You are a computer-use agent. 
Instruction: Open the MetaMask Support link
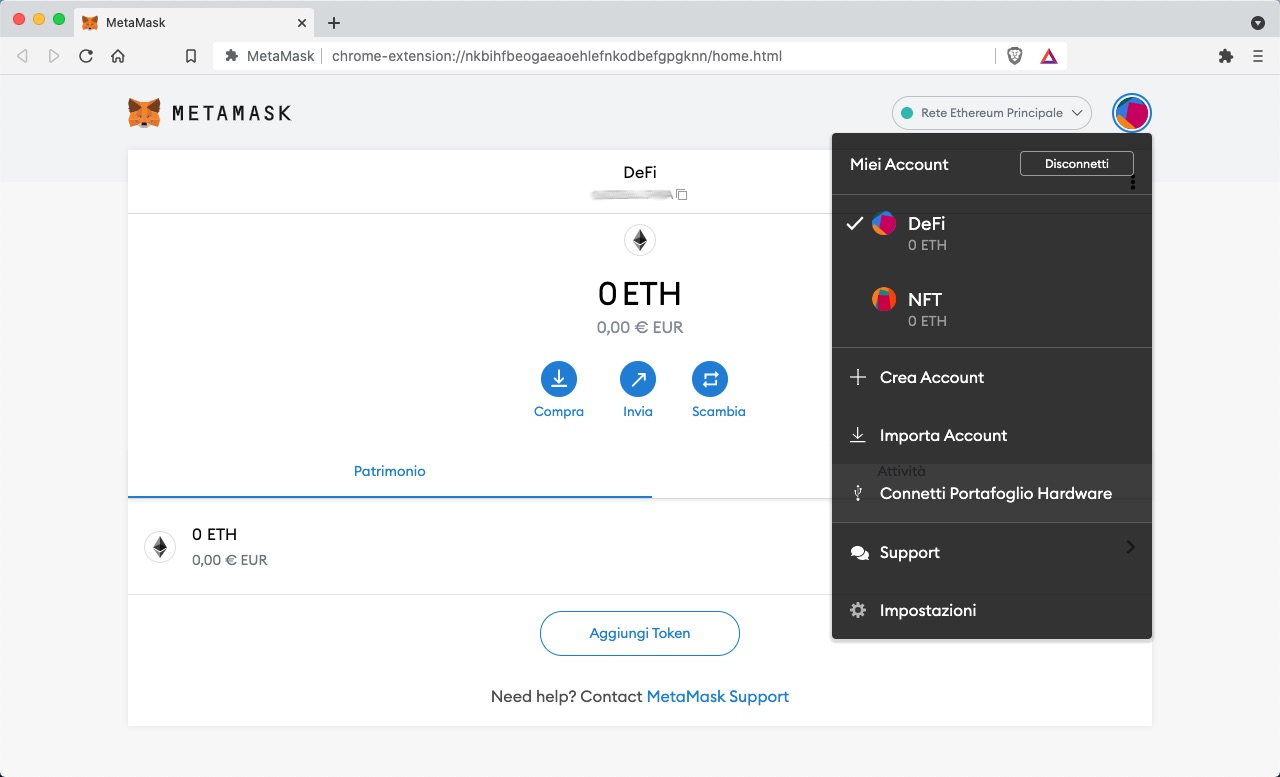718,696
